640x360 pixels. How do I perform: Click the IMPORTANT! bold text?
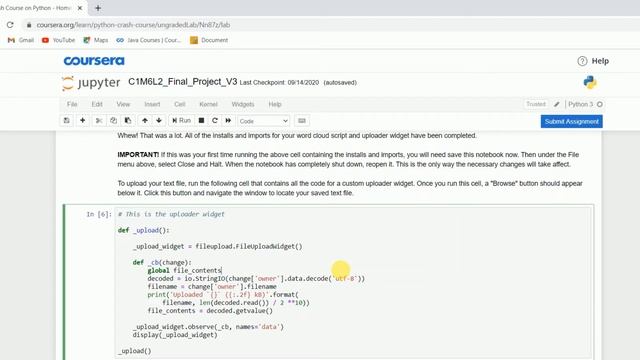[138, 155]
